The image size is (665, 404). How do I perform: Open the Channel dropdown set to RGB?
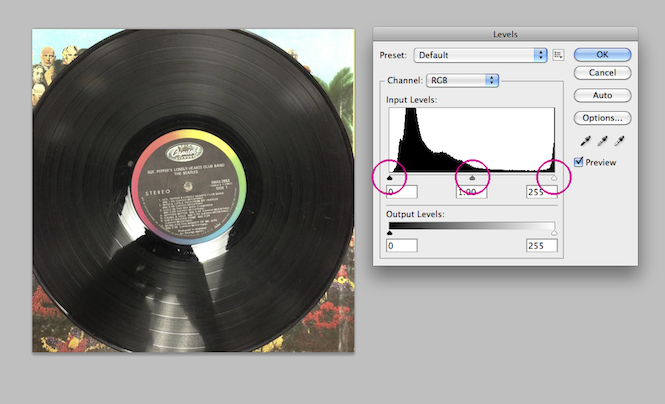[x=462, y=80]
